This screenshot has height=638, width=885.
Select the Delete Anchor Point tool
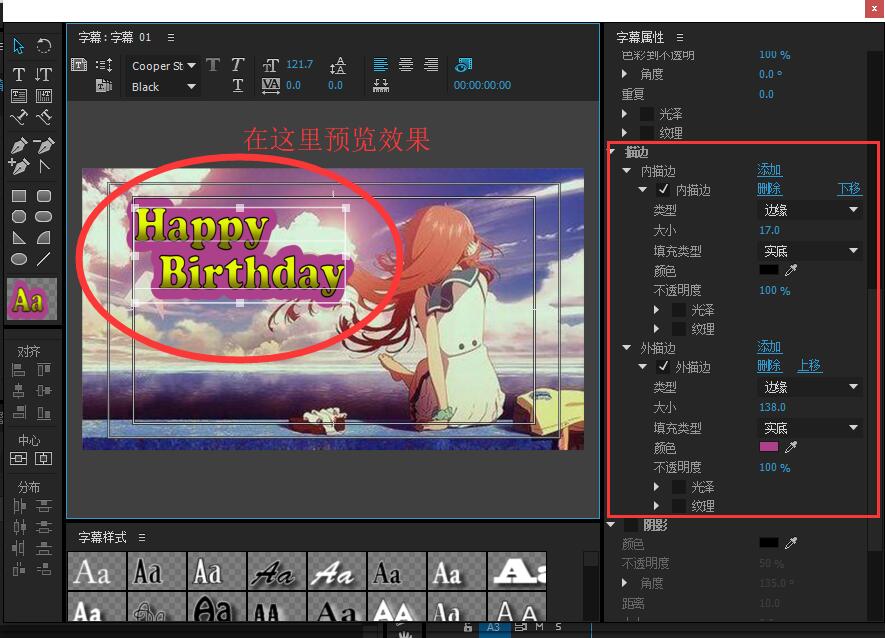click(43, 146)
